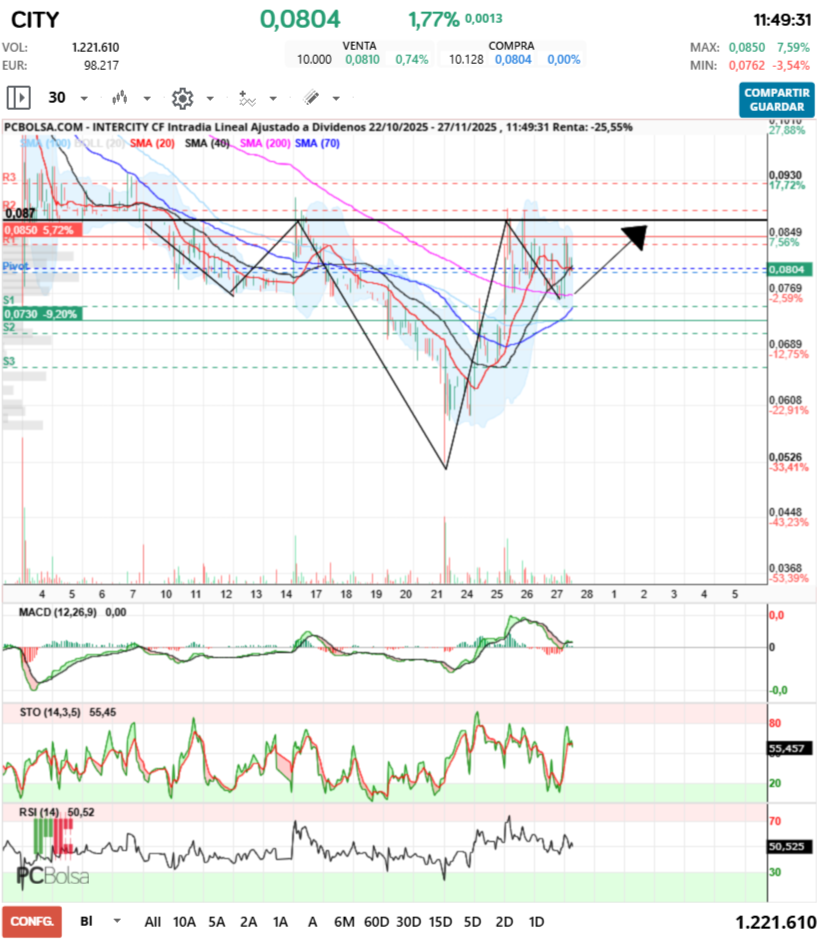
Task: Select the A time range
Action: click(312, 922)
